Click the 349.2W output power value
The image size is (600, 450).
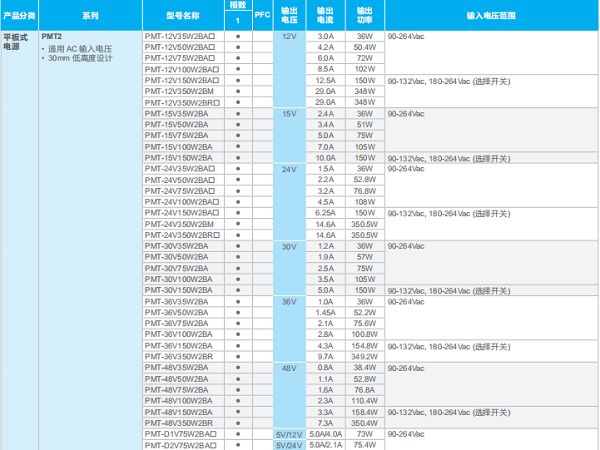[364, 356]
